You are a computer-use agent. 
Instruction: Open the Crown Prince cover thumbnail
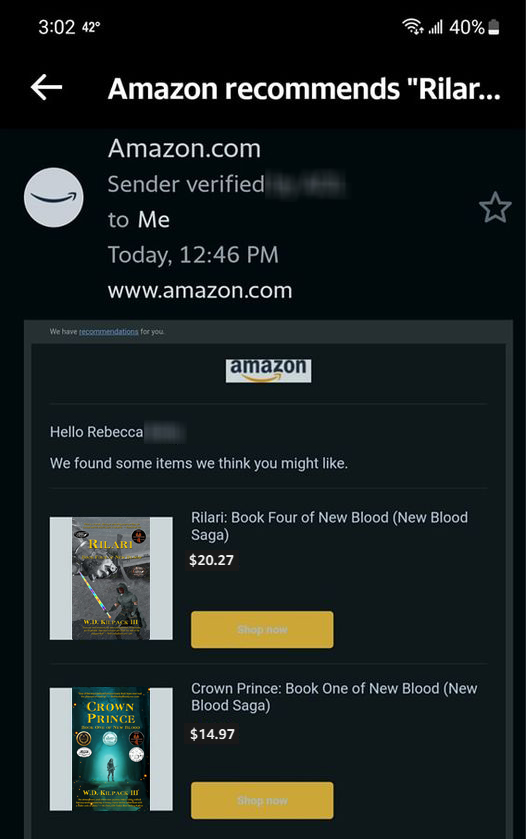pyautogui.click(x=111, y=749)
